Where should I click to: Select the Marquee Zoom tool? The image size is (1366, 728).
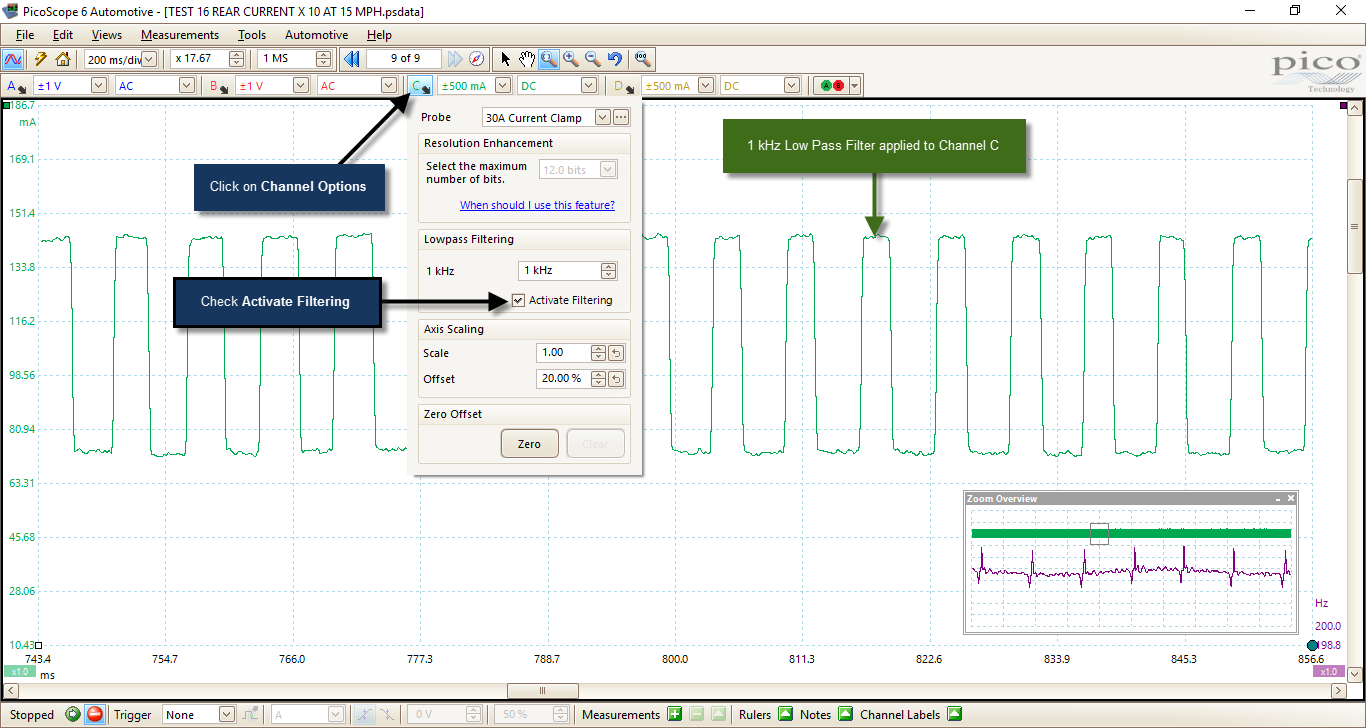[549, 59]
